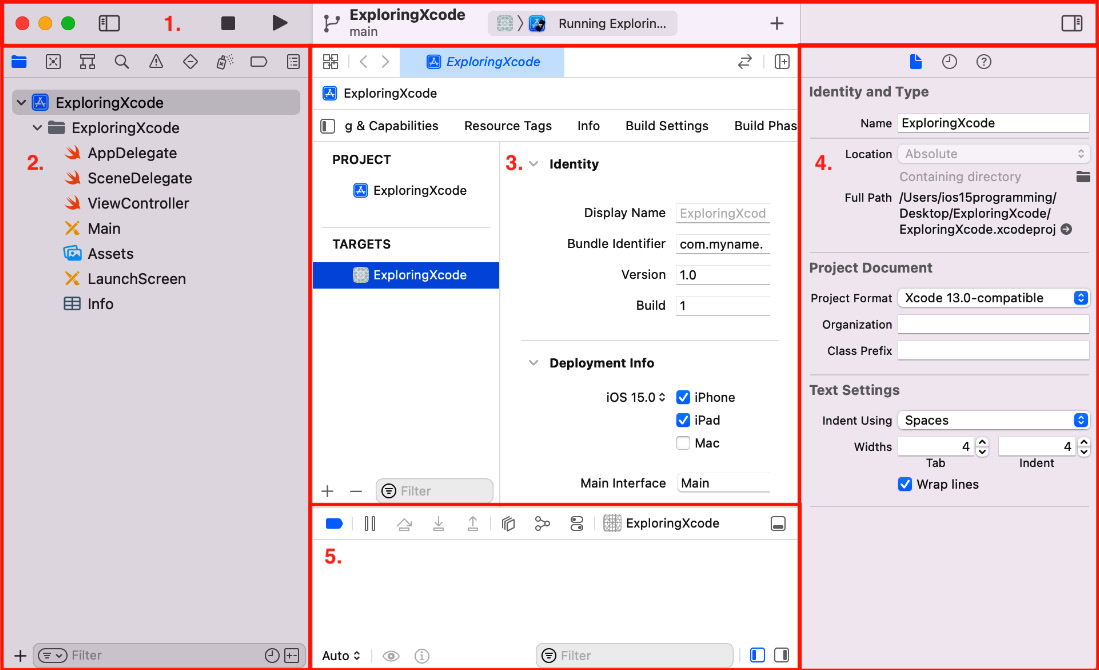
Task: Click the editor review swap arrows icon
Action: coord(745,62)
